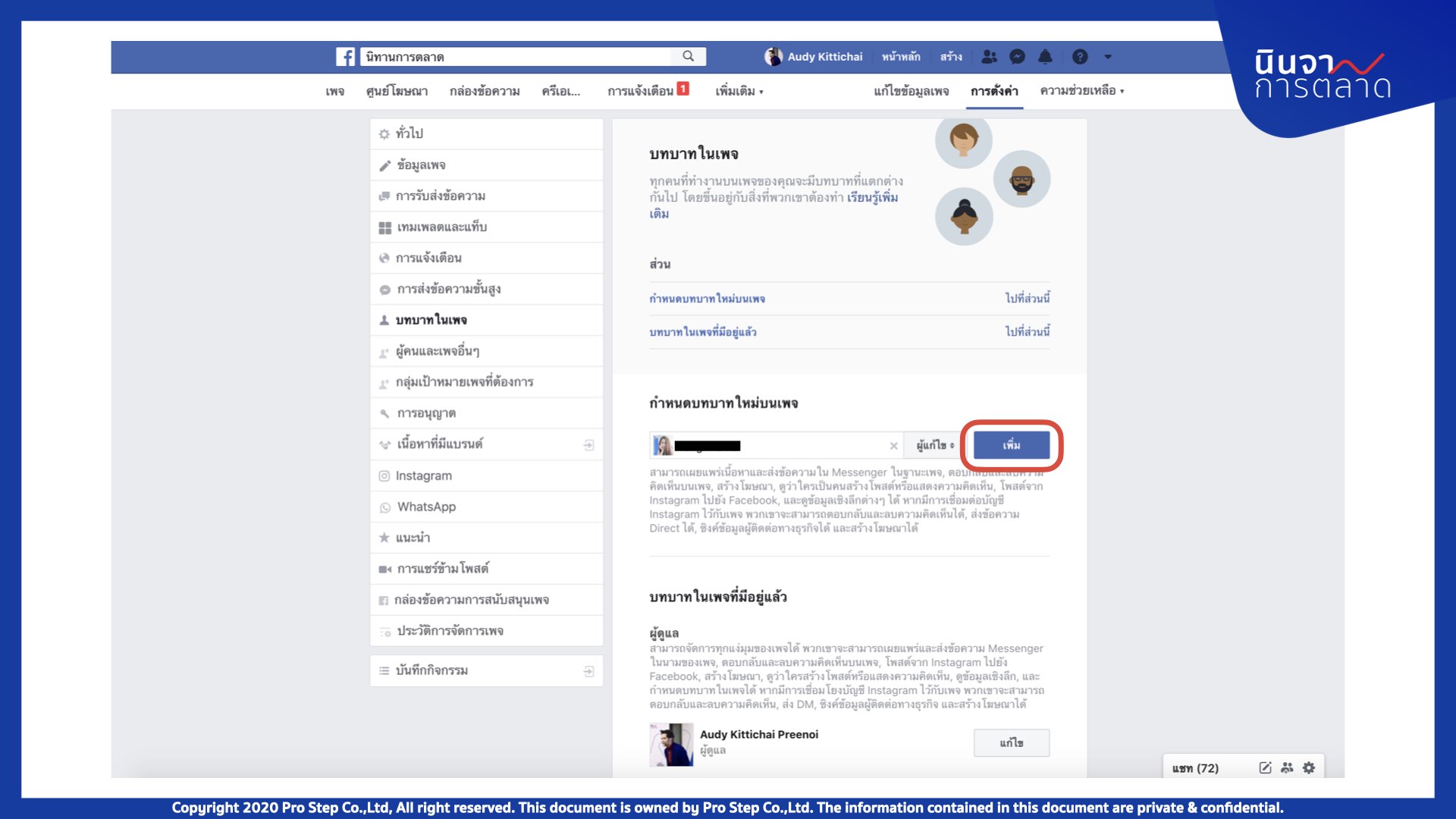Open the ครีเอ... tab
The image size is (1456, 819).
coord(561,91)
